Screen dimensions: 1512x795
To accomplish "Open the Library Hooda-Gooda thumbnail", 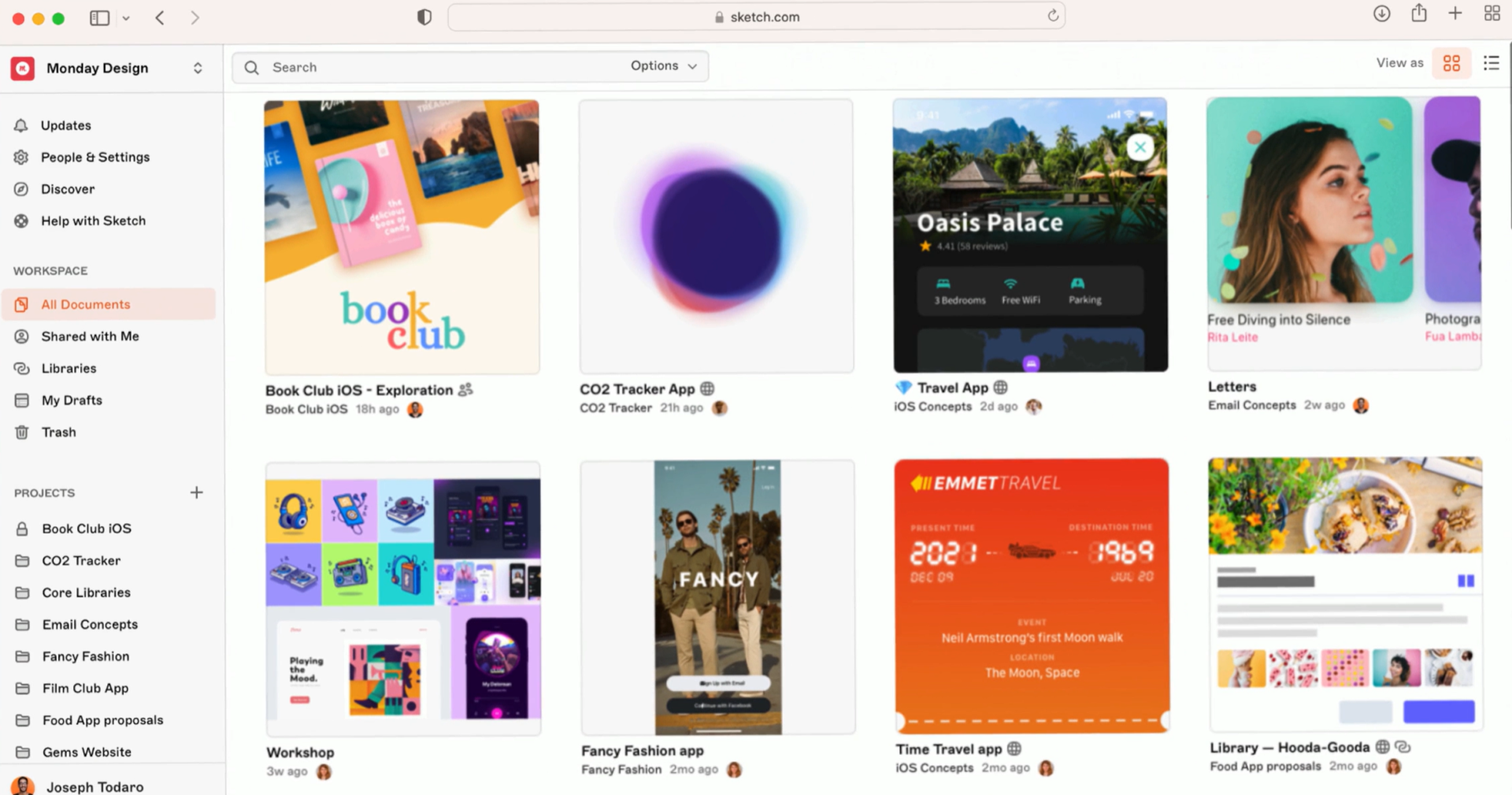I will pyautogui.click(x=1346, y=594).
